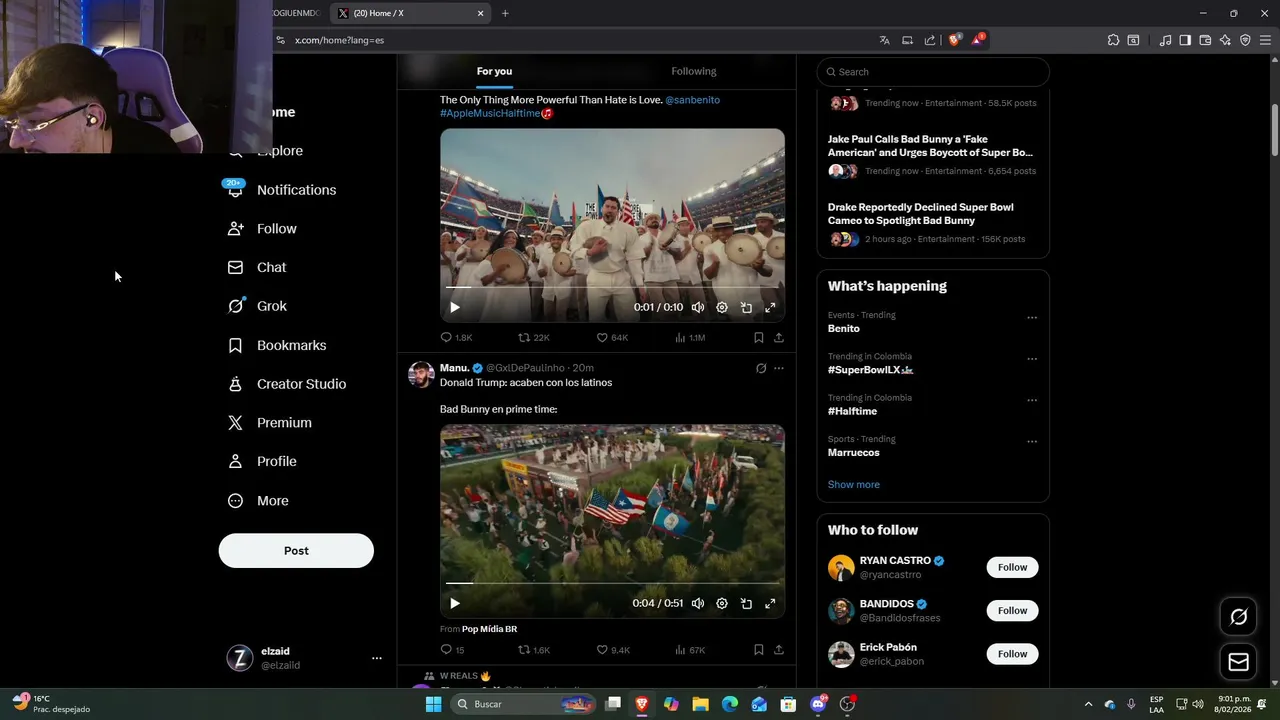Open Pop Mídia BR source link

click(x=489, y=629)
